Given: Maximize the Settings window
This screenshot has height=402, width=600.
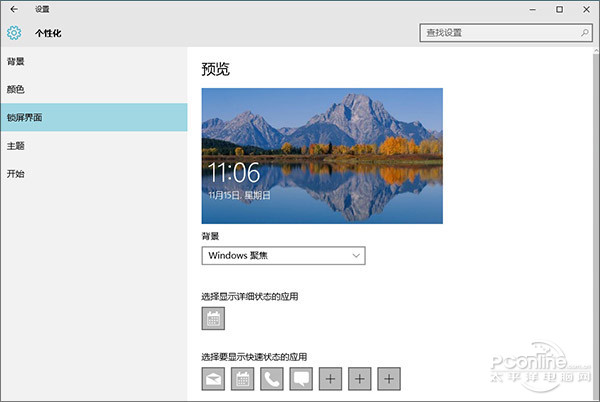Looking at the screenshot, I should click(559, 10).
